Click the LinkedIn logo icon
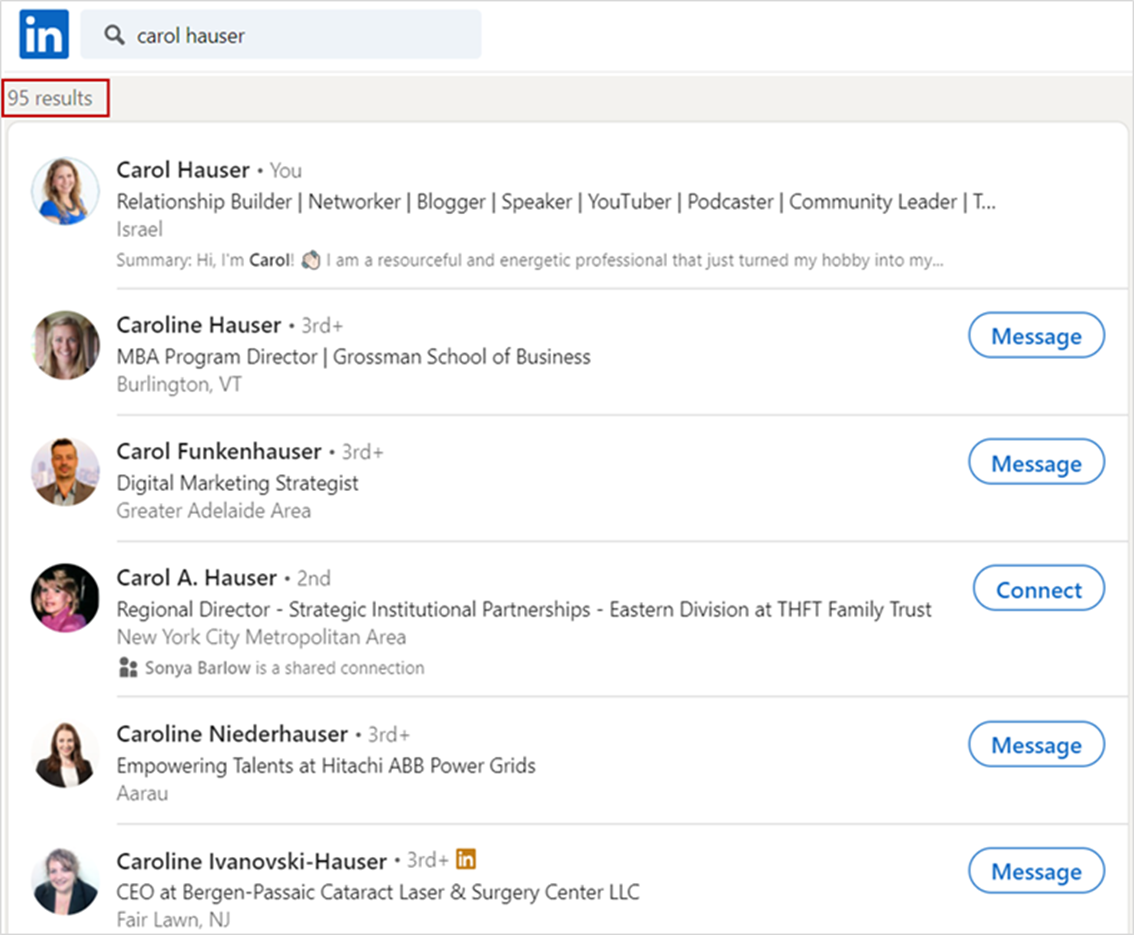Screen dimensions: 1134x935 pos(44,34)
